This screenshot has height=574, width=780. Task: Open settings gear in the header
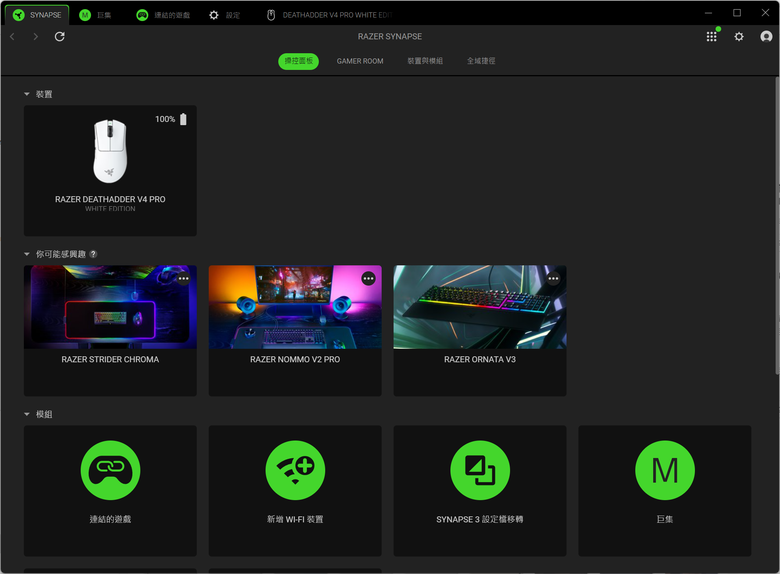point(739,36)
